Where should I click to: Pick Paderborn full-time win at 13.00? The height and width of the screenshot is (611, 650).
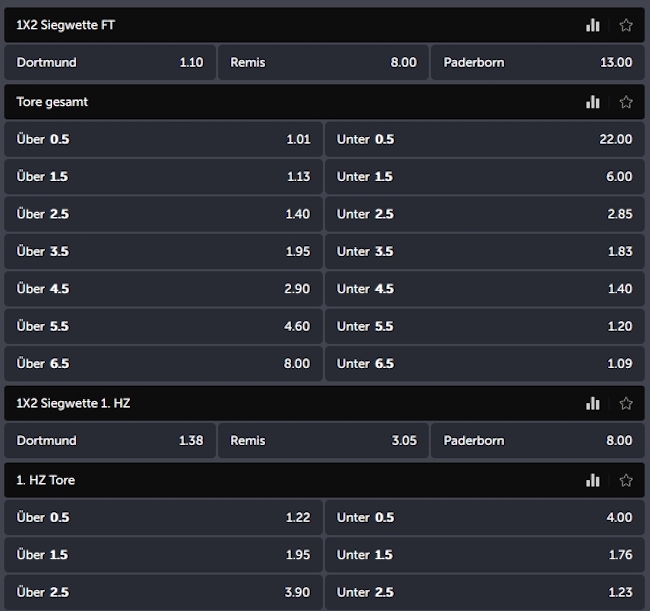tap(537, 62)
